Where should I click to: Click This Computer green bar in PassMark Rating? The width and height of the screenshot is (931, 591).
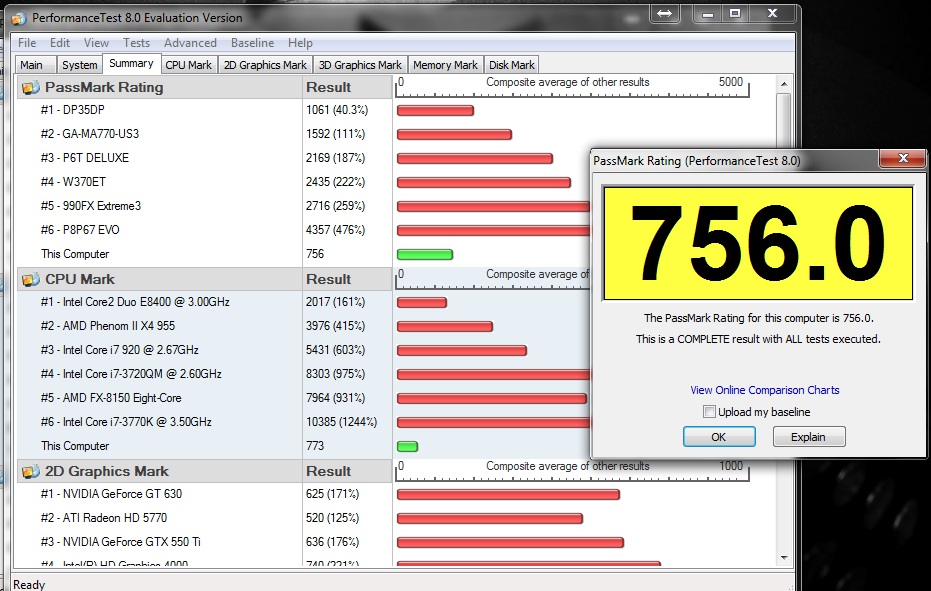425,255
